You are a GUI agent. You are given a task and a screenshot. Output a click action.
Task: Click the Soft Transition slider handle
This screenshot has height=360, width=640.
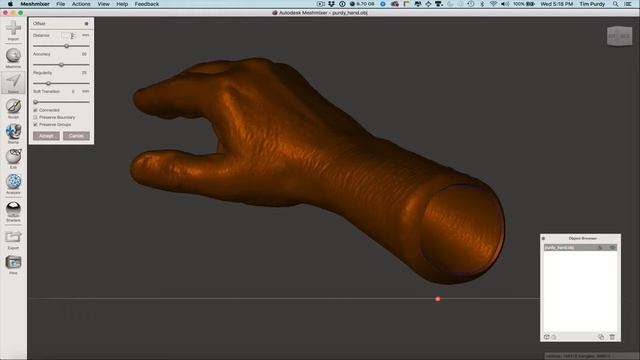pos(36,102)
